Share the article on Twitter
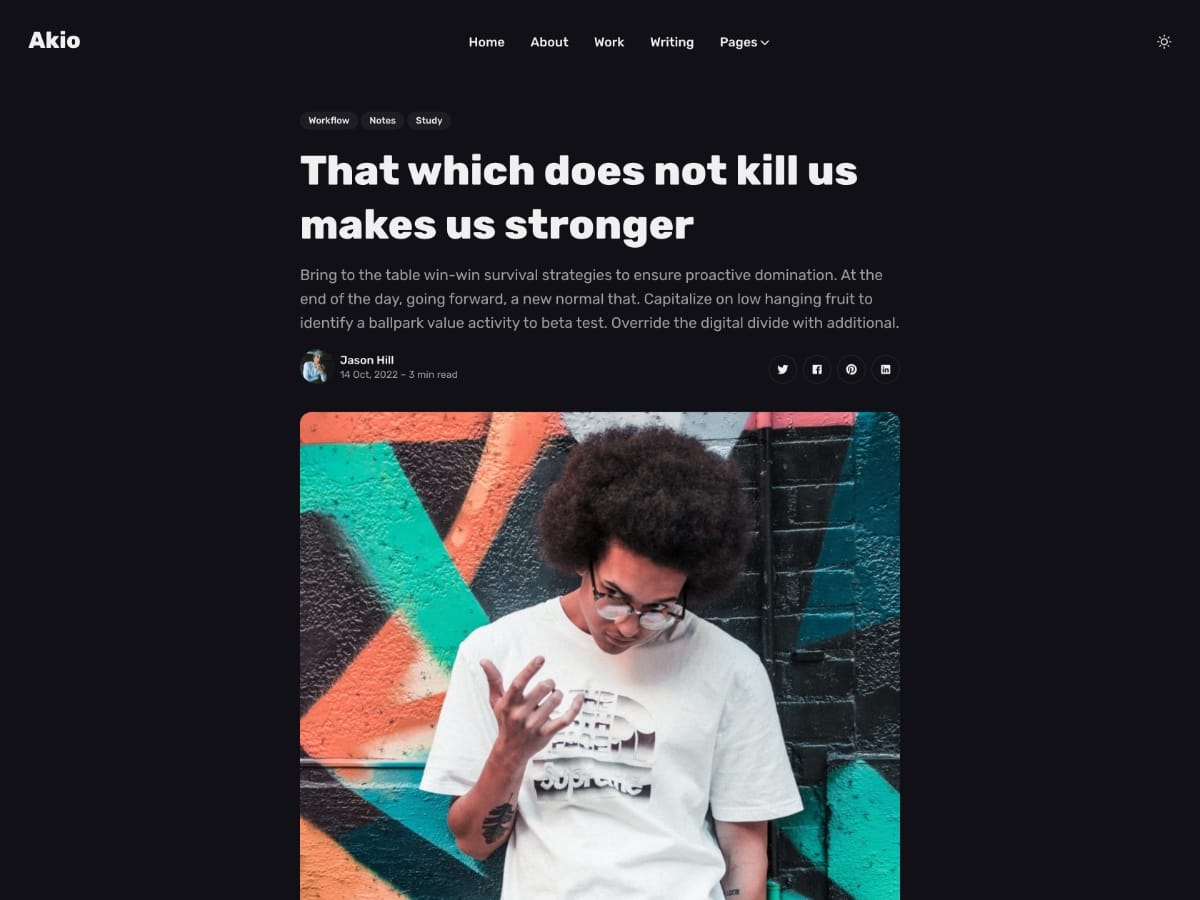1200x900 pixels. coord(783,369)
